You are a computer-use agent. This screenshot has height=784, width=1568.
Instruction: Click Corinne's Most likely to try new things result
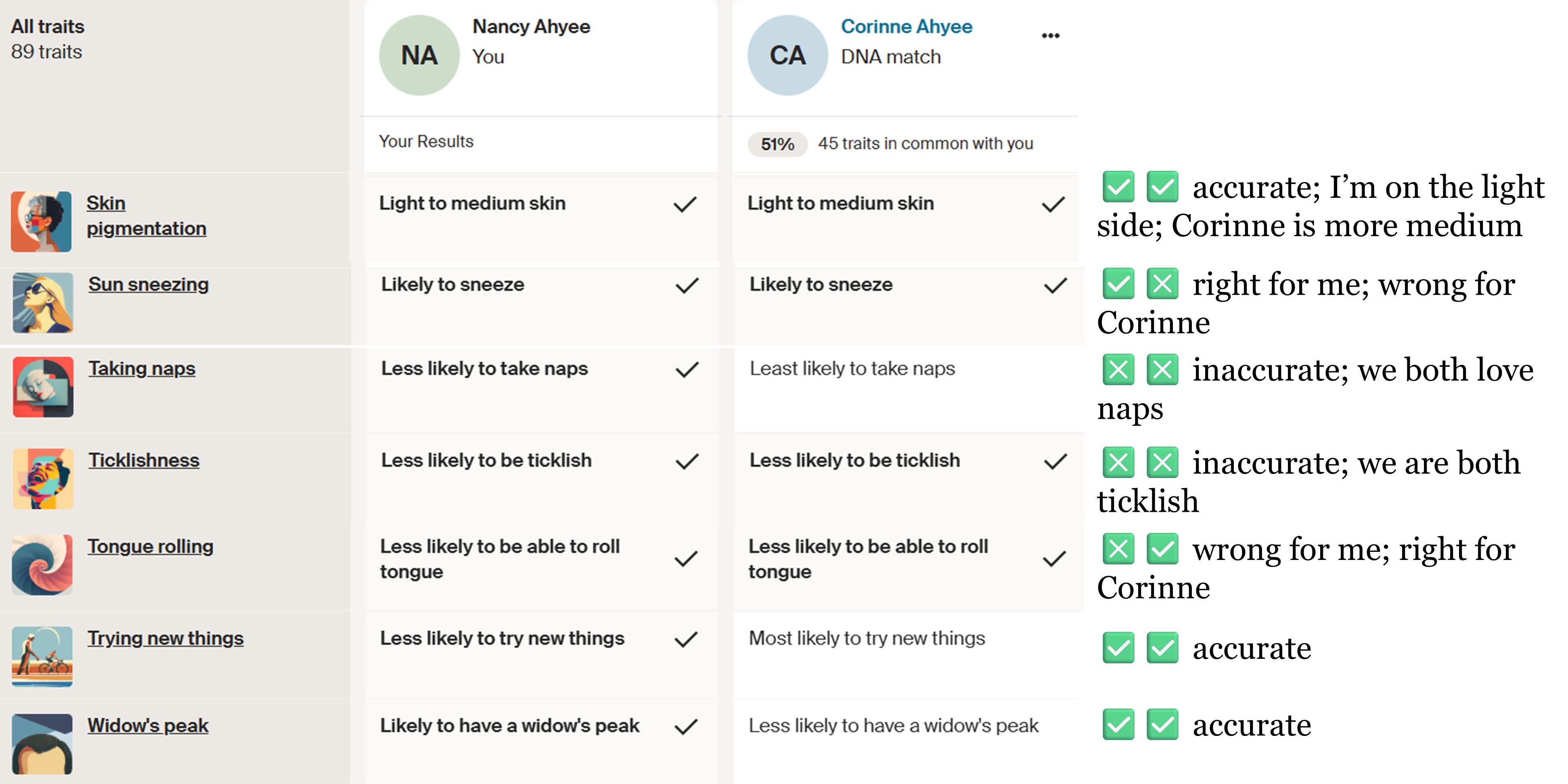click(x=866, y=638)
